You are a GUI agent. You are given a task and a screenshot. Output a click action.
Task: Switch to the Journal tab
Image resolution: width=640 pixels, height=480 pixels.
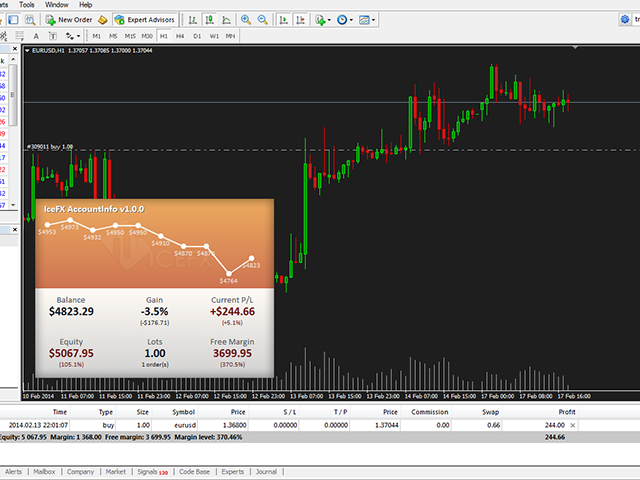266,472
